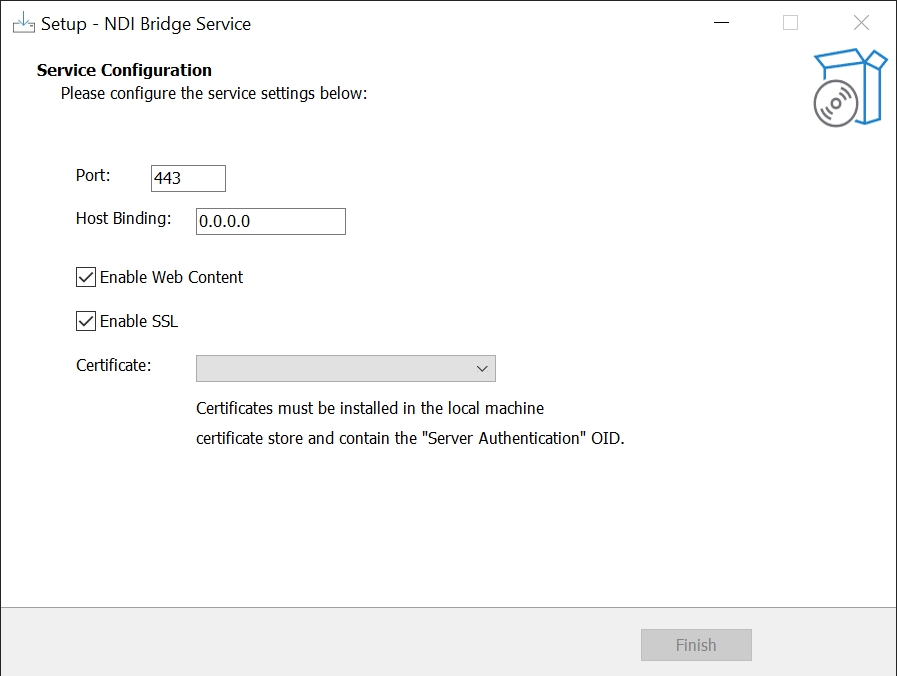Image resolution: width=897 pixels, height=676 pixels.
Task: Click the "Server Authentication" OID note text
Action: (x=410, y=438)
